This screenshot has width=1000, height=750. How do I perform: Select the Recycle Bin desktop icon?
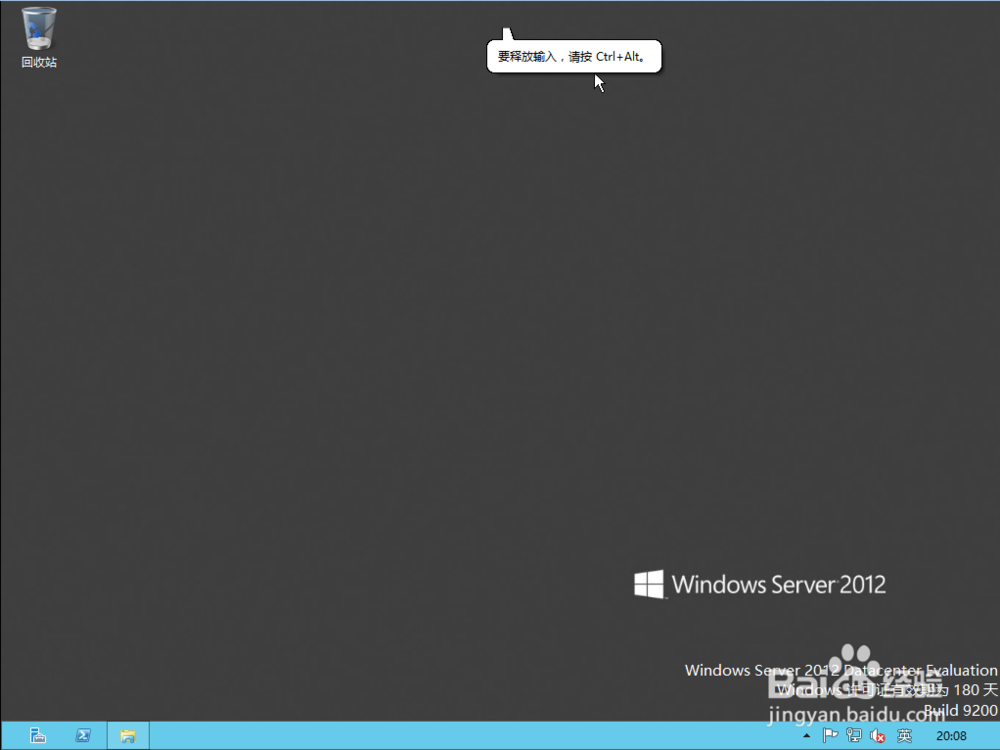click(x=39, y=38)
